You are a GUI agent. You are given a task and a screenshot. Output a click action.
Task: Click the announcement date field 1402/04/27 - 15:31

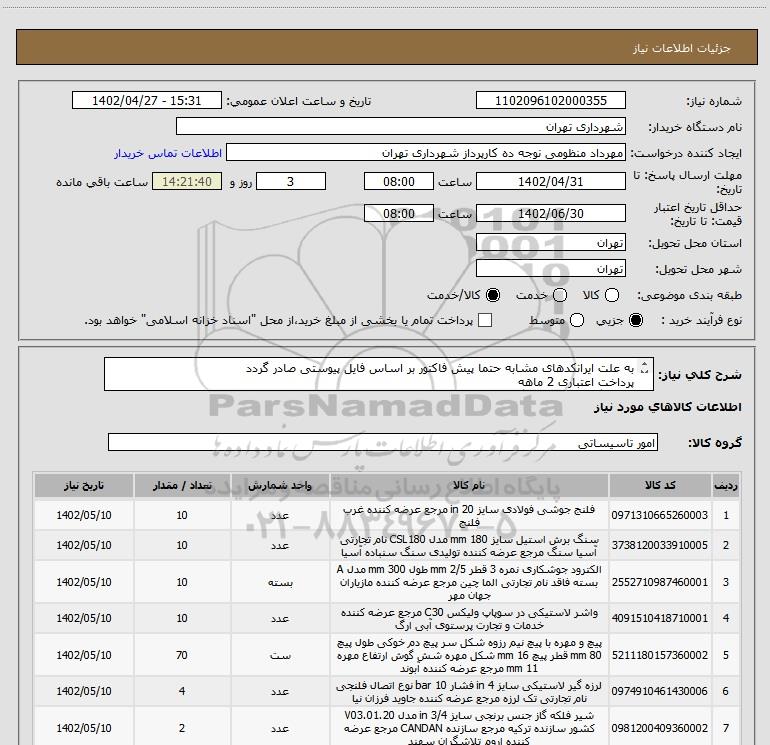coord(147,100)
